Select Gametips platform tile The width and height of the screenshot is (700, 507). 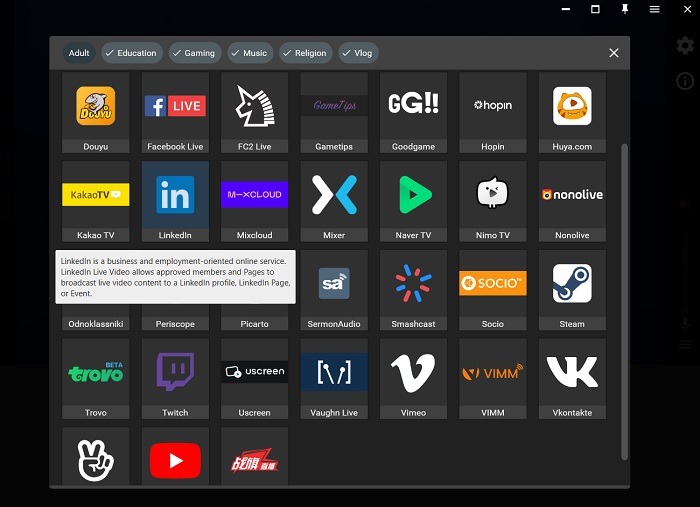tap(334, 112)
